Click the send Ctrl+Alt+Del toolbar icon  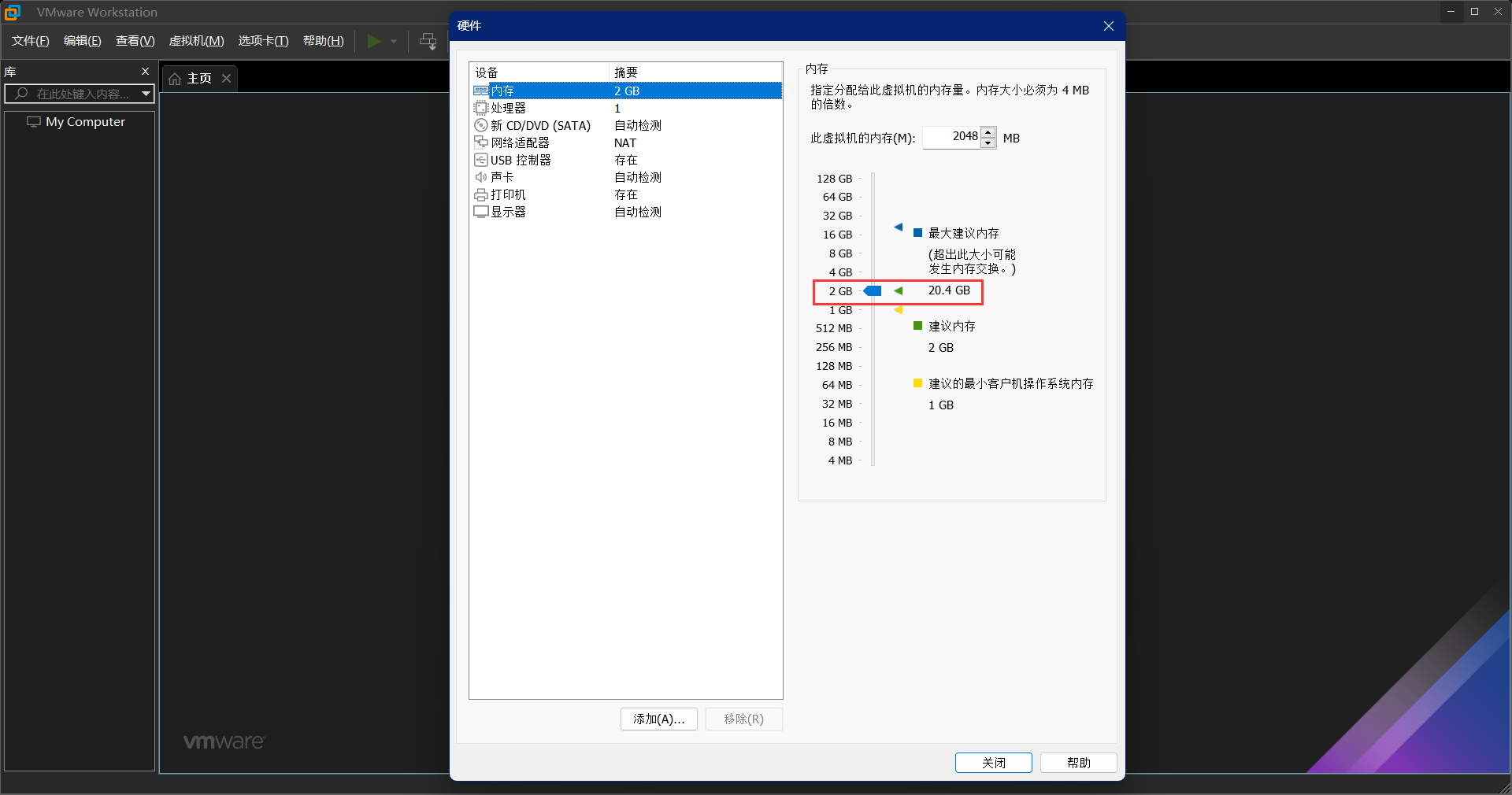[428, 41]
